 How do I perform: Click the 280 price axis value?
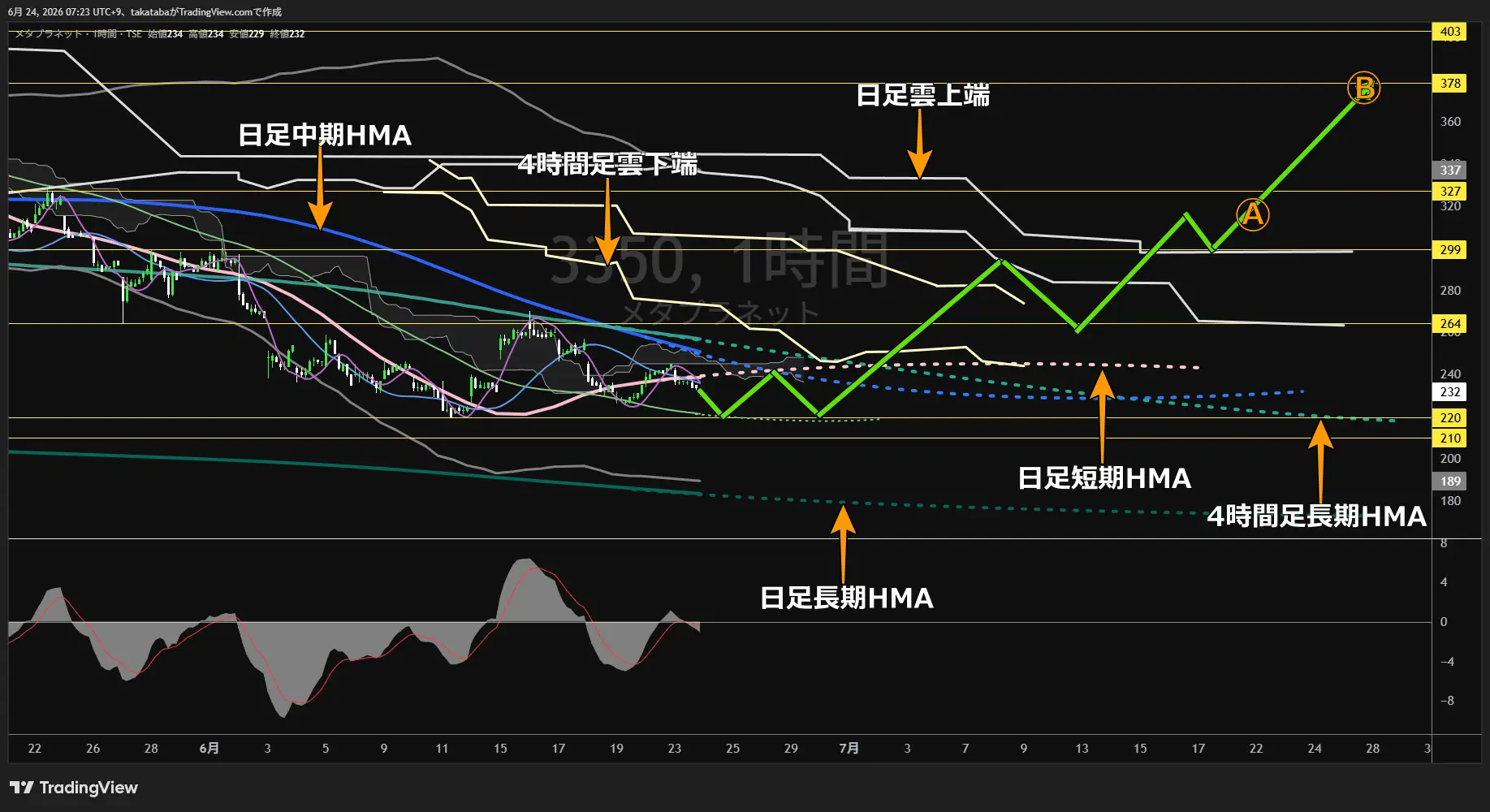1450,291
